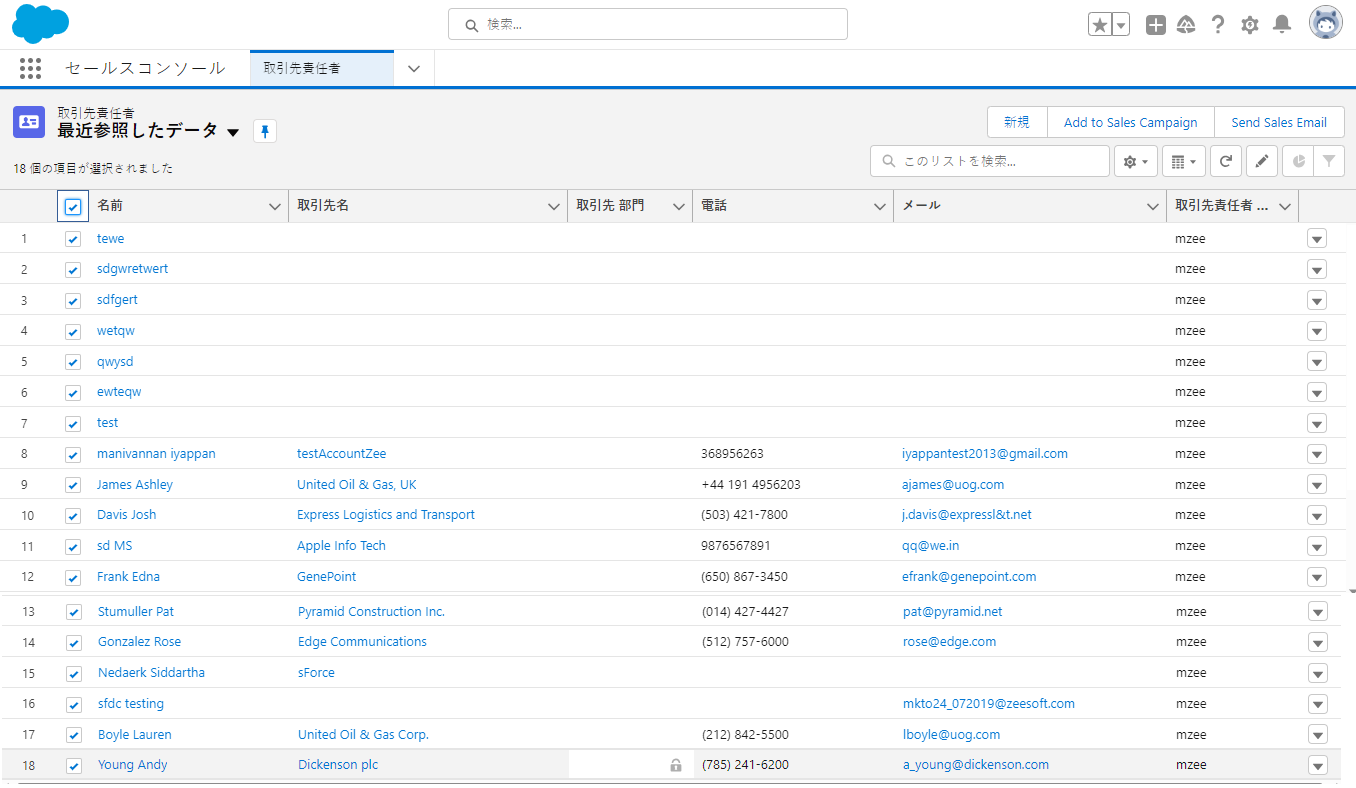Image resolution: width=1356 pixels, height=788 pixels.
Task: Click Add to Sales Campaign button
Action: tap(1130, 122)
